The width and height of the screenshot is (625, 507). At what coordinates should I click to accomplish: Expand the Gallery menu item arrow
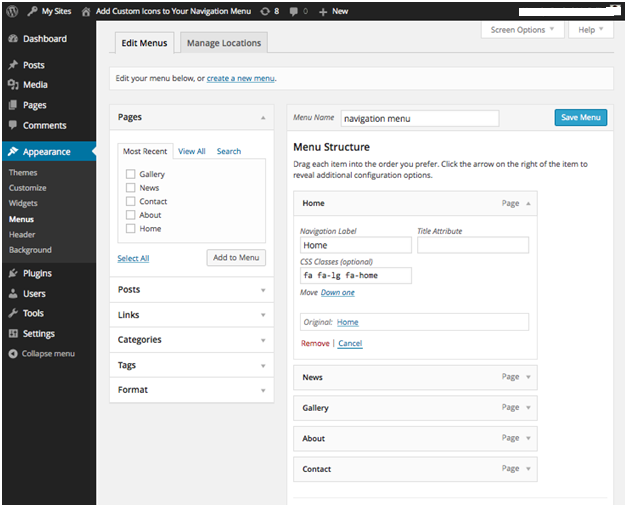click(529, 408)
